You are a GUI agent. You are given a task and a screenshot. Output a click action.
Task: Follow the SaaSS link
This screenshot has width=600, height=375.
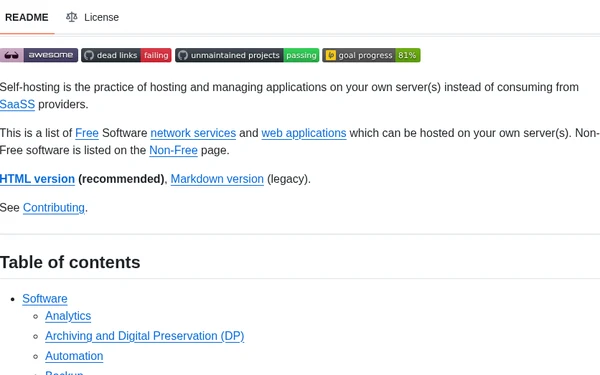pyautogui.click(x=17, y=104)
